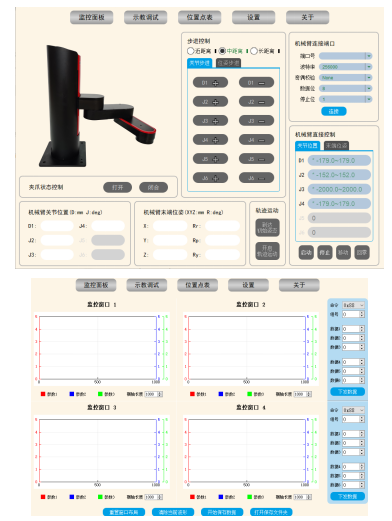Select the 近距离 short-distance radio button

tap(191, 51)
